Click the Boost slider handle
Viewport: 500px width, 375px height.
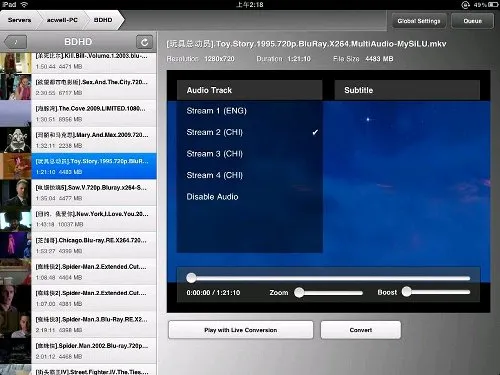[x=406, y=292]
